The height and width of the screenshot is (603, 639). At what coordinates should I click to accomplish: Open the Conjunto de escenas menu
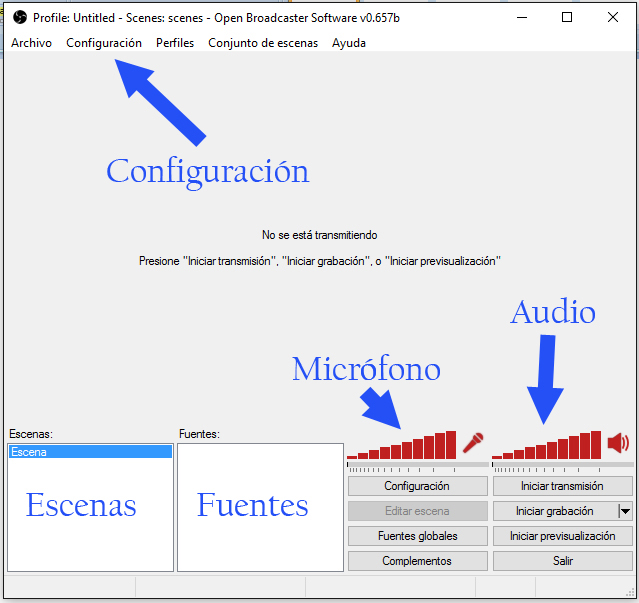coord(263,43)
